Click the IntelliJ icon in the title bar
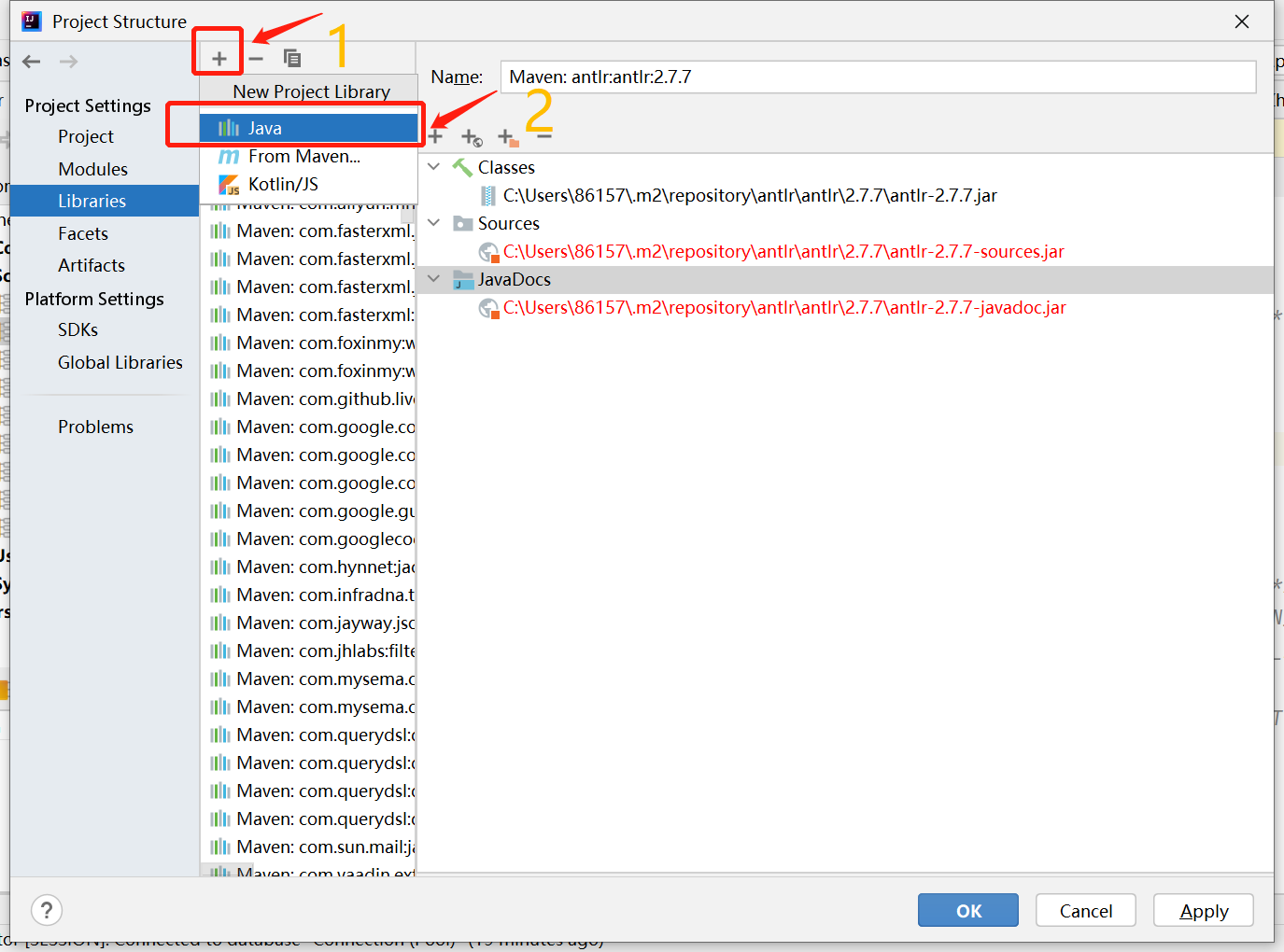 (32, 21)
